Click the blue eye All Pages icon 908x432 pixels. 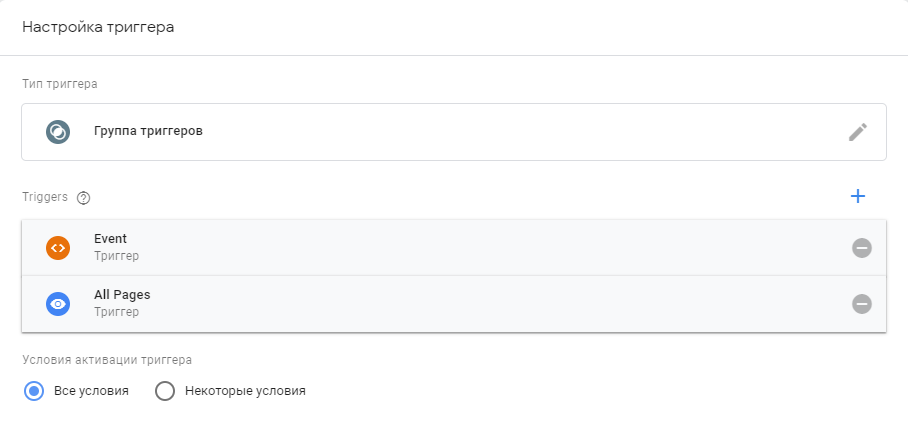58,304
